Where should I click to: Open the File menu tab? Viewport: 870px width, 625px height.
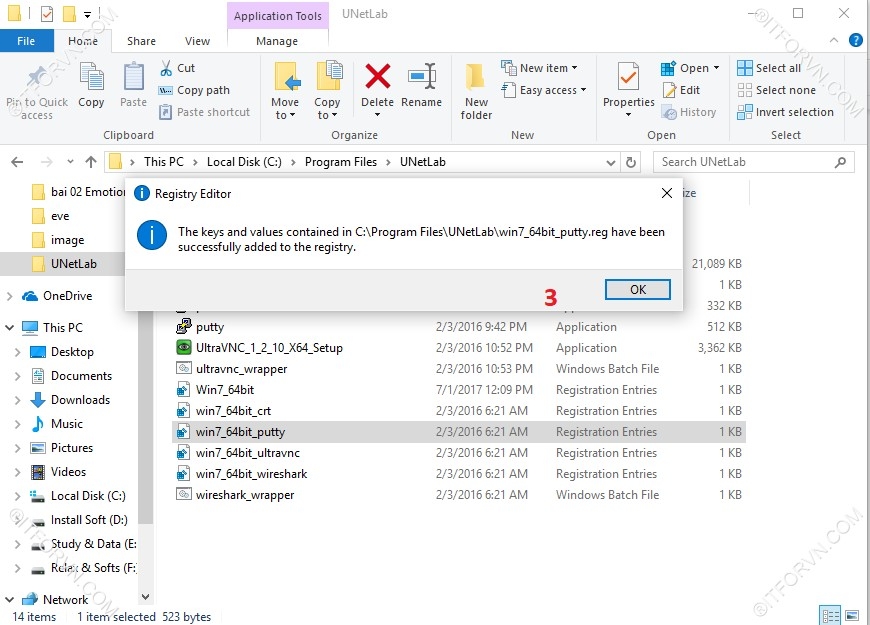[26, 41]
